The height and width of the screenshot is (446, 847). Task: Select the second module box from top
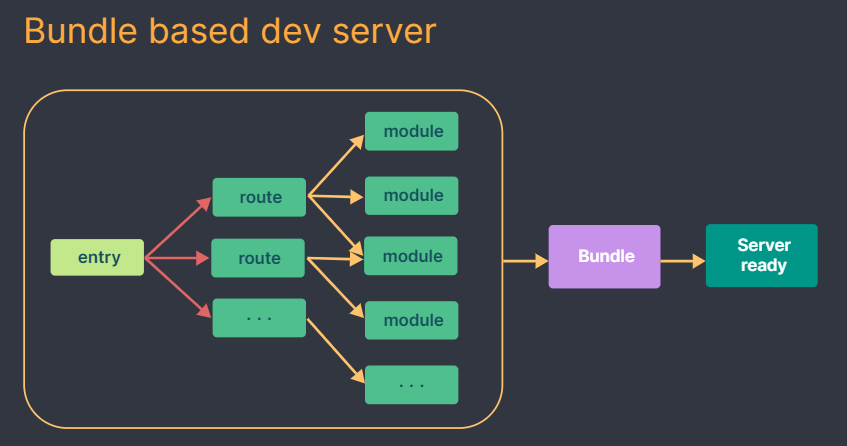(x=411, y=195)
